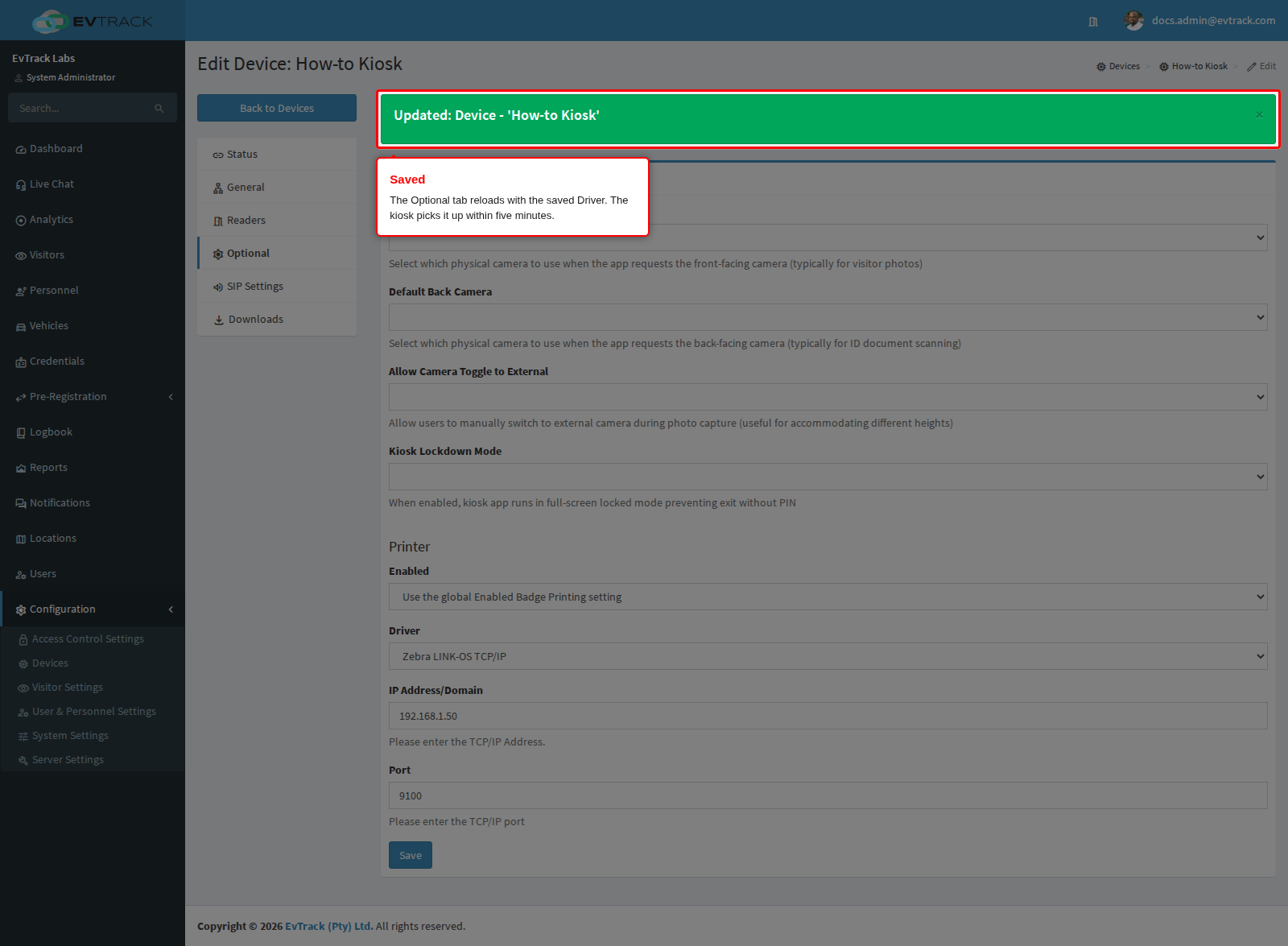Open Kiosk Lockdown Mode dropdown
1288x946 pixels.
coord(828,477)
